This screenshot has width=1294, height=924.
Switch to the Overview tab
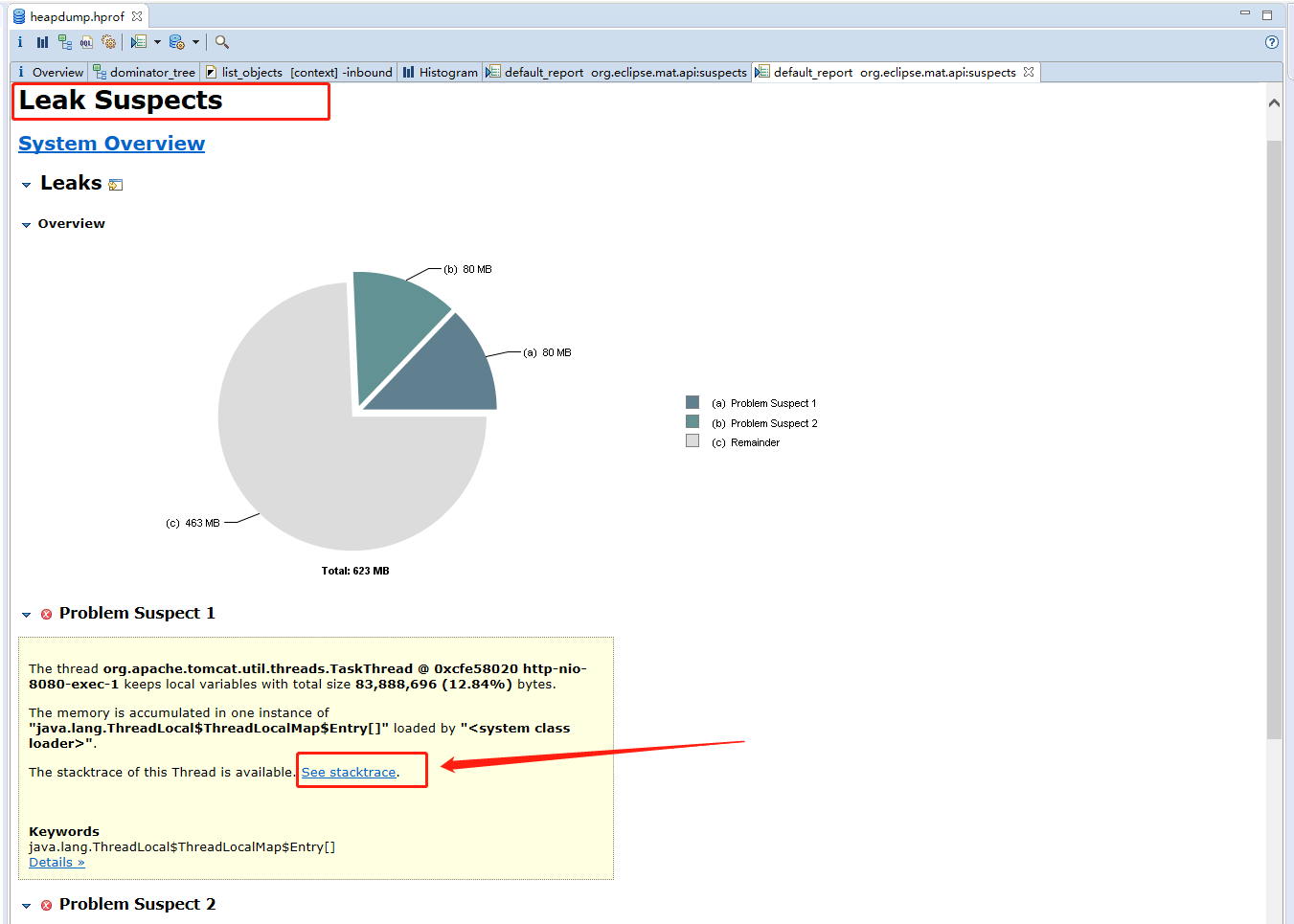point(51,72)
